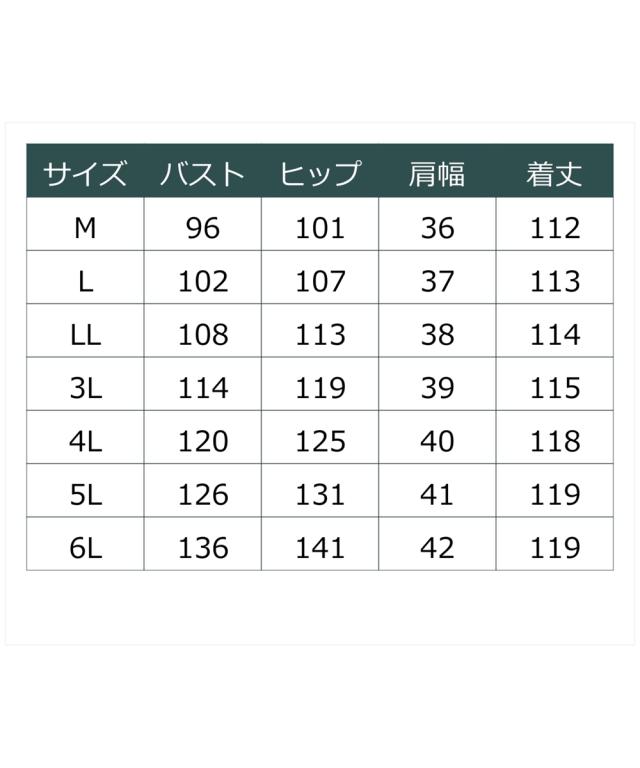Click bust value 120 in 4L row

point(203,441)
